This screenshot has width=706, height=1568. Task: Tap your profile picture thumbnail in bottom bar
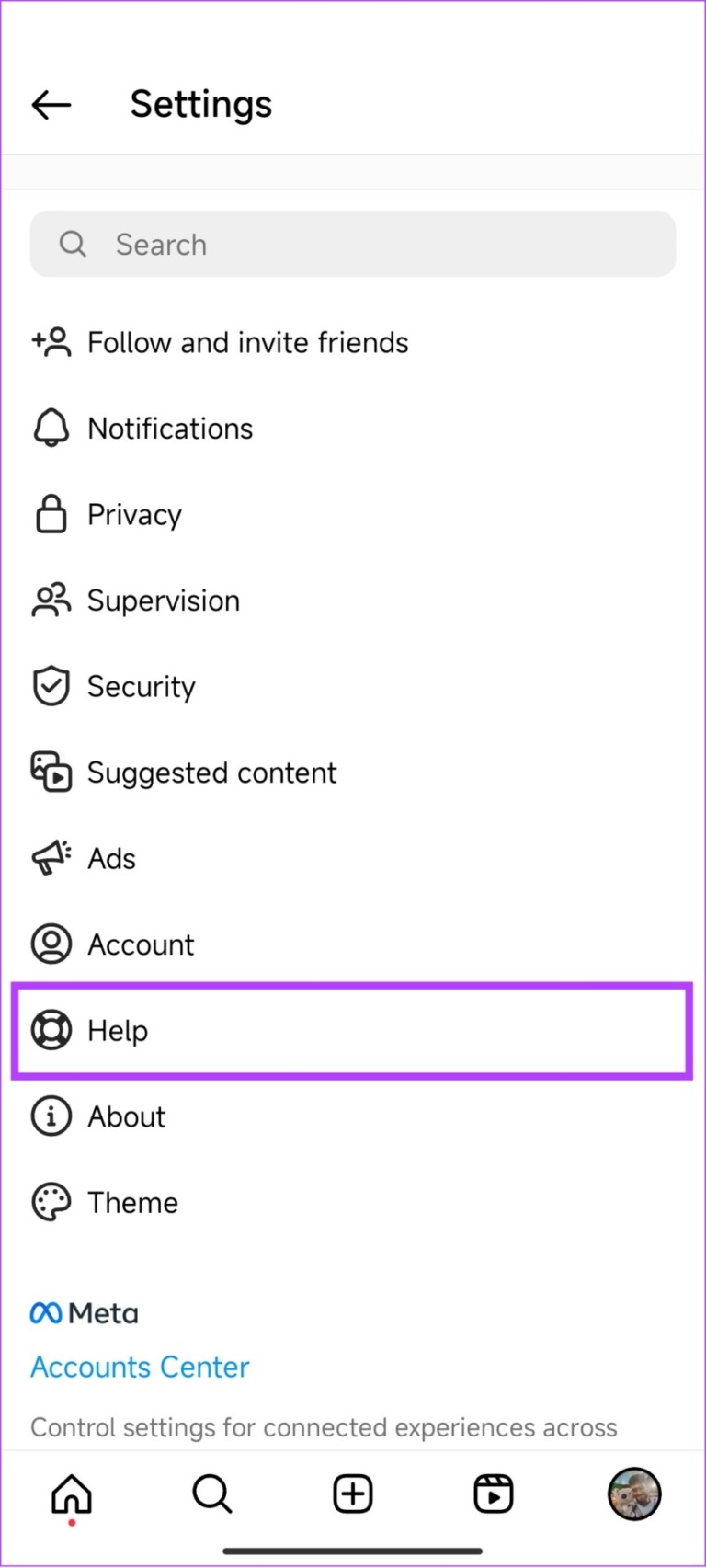pos(633,1494)
